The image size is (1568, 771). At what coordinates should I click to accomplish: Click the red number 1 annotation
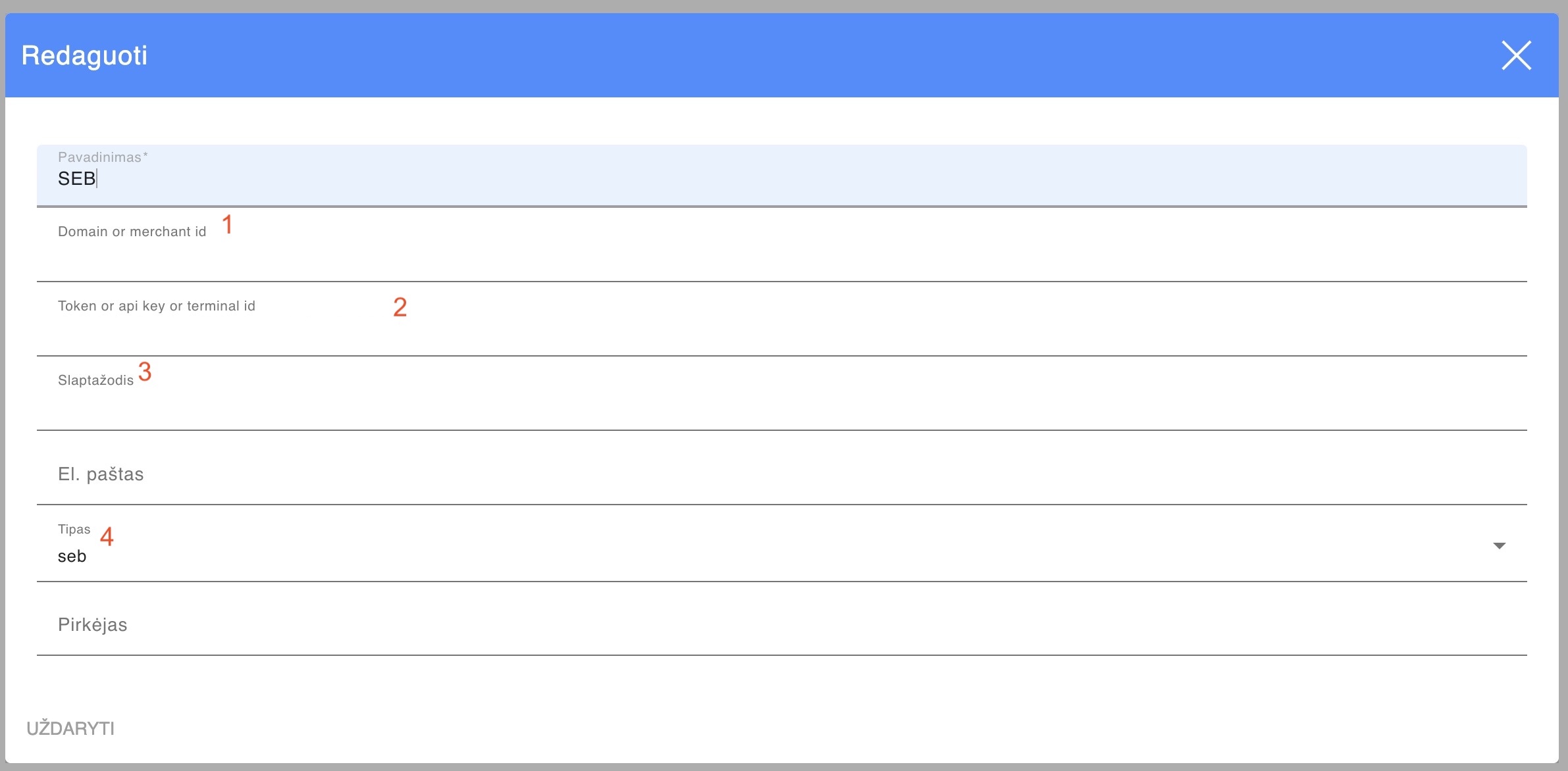tap(227, 225)
